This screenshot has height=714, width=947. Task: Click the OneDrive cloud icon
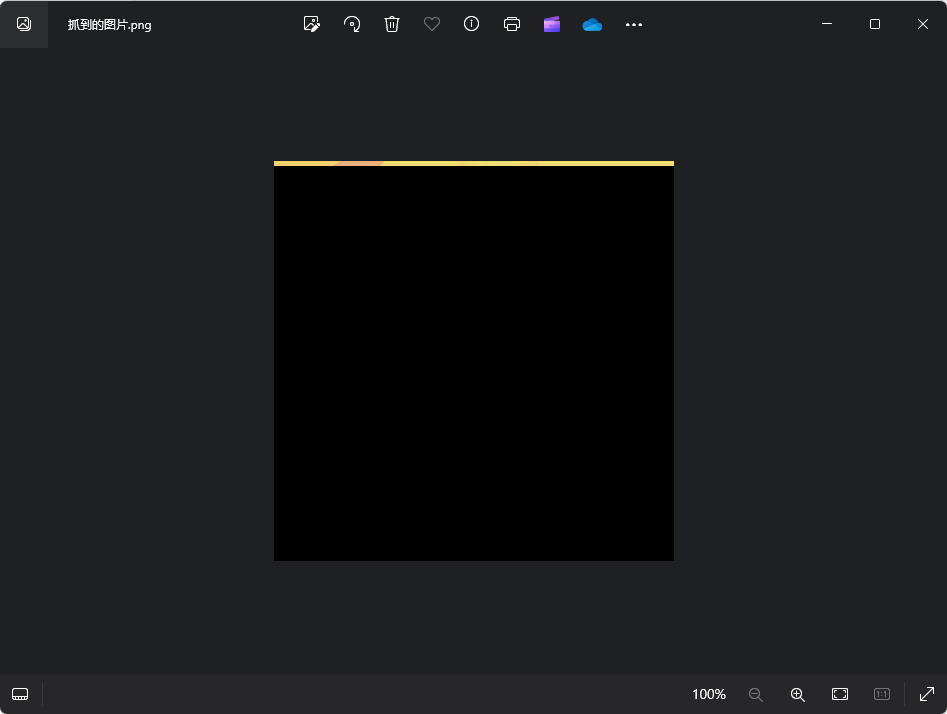592,24
